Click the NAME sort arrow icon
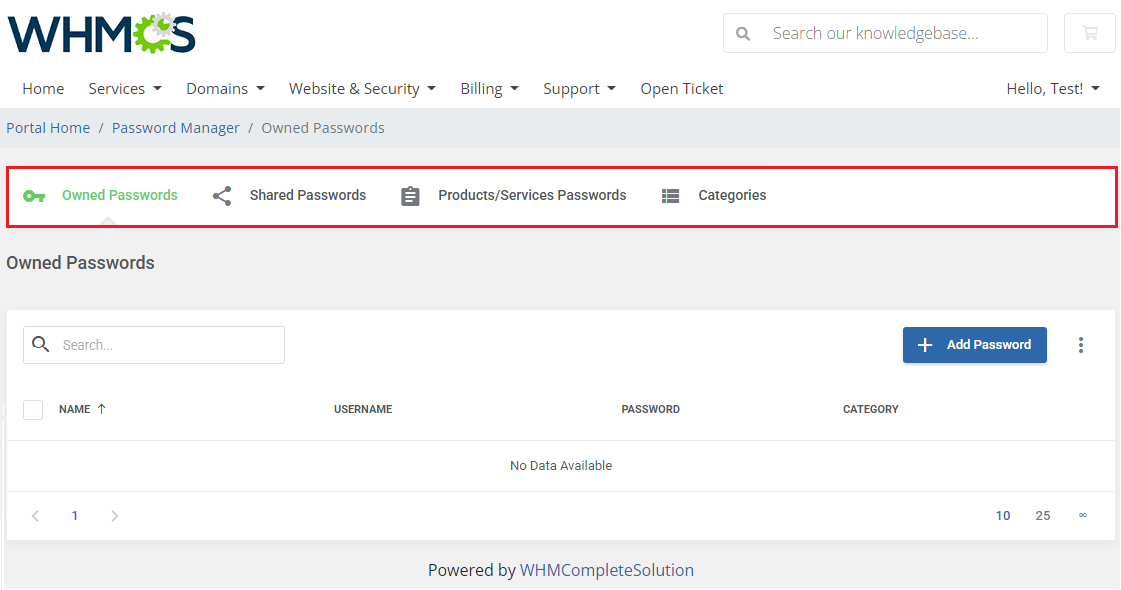 (102, 409)
